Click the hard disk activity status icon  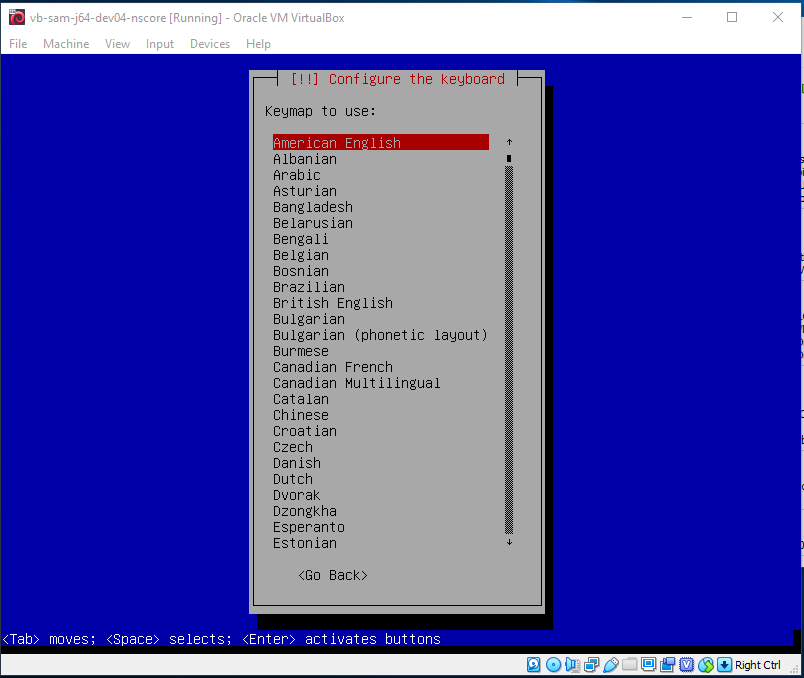coord(533,665)
